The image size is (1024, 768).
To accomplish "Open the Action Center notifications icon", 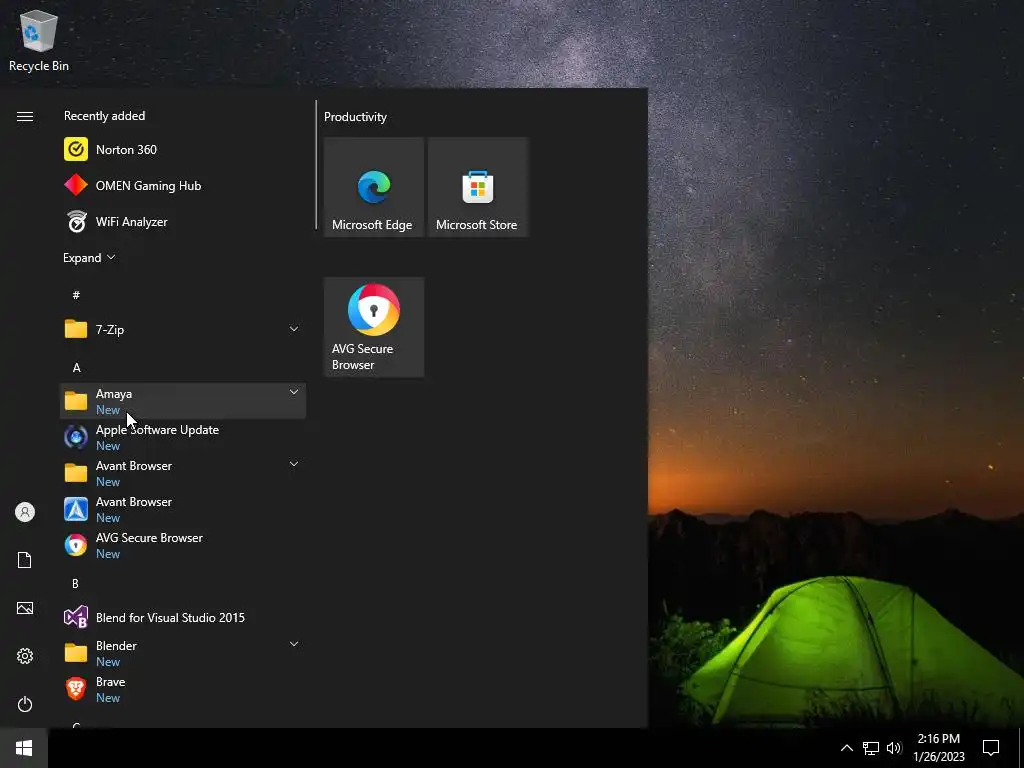I will [x=991, y=748].
